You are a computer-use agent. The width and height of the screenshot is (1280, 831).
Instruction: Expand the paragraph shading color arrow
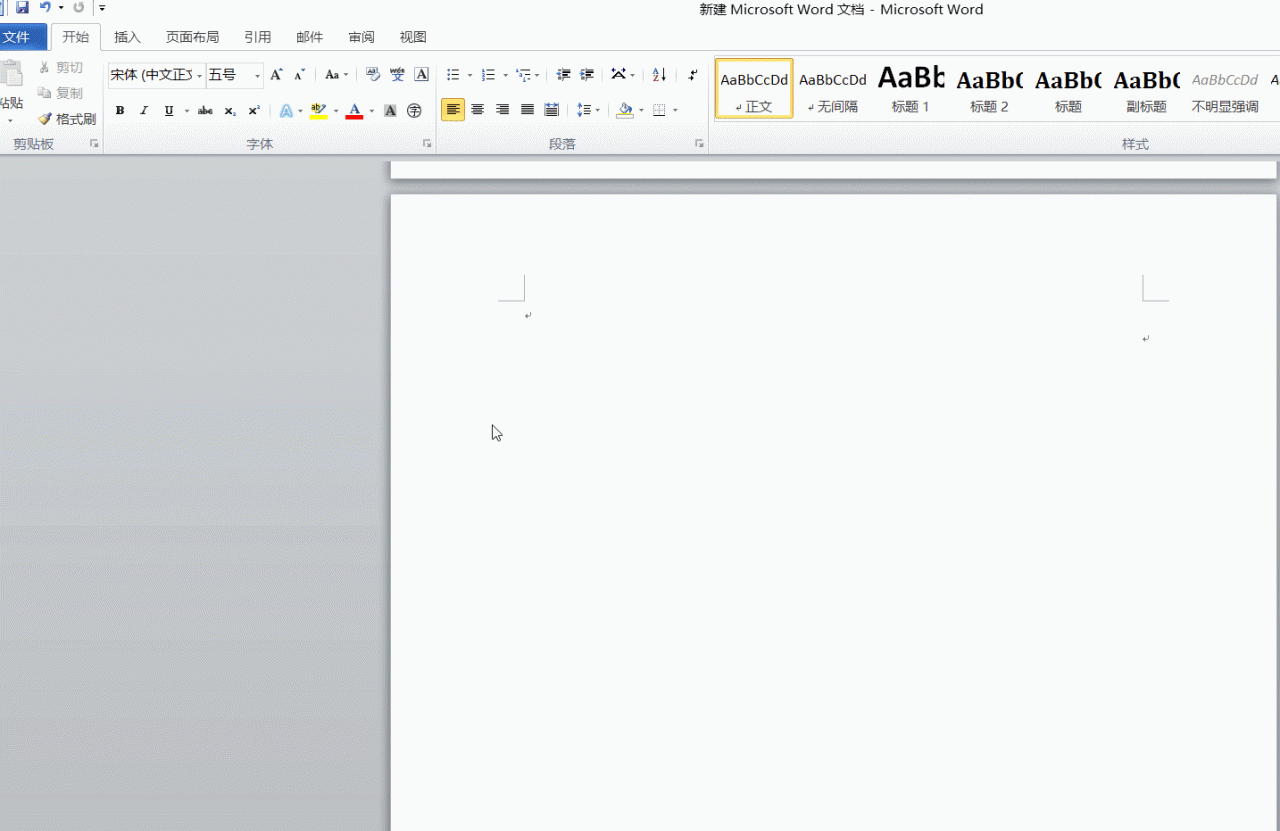[x=640, y=111]
